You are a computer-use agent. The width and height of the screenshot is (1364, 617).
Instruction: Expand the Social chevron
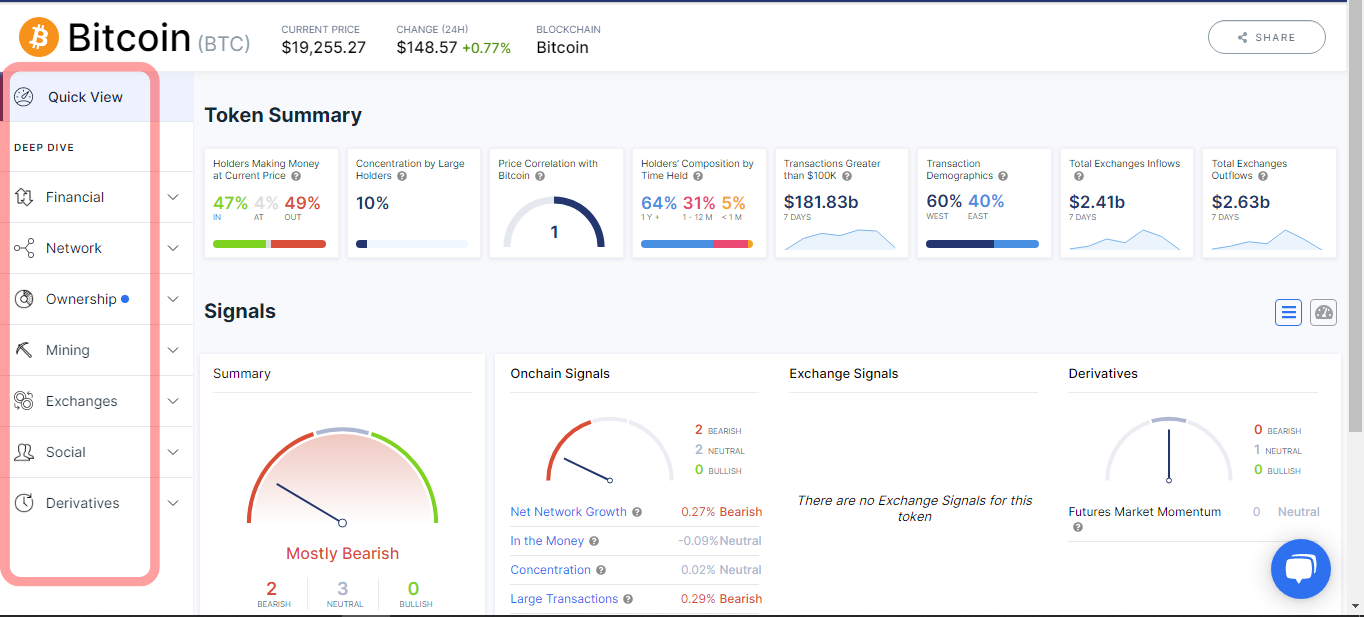pos(173,452)
